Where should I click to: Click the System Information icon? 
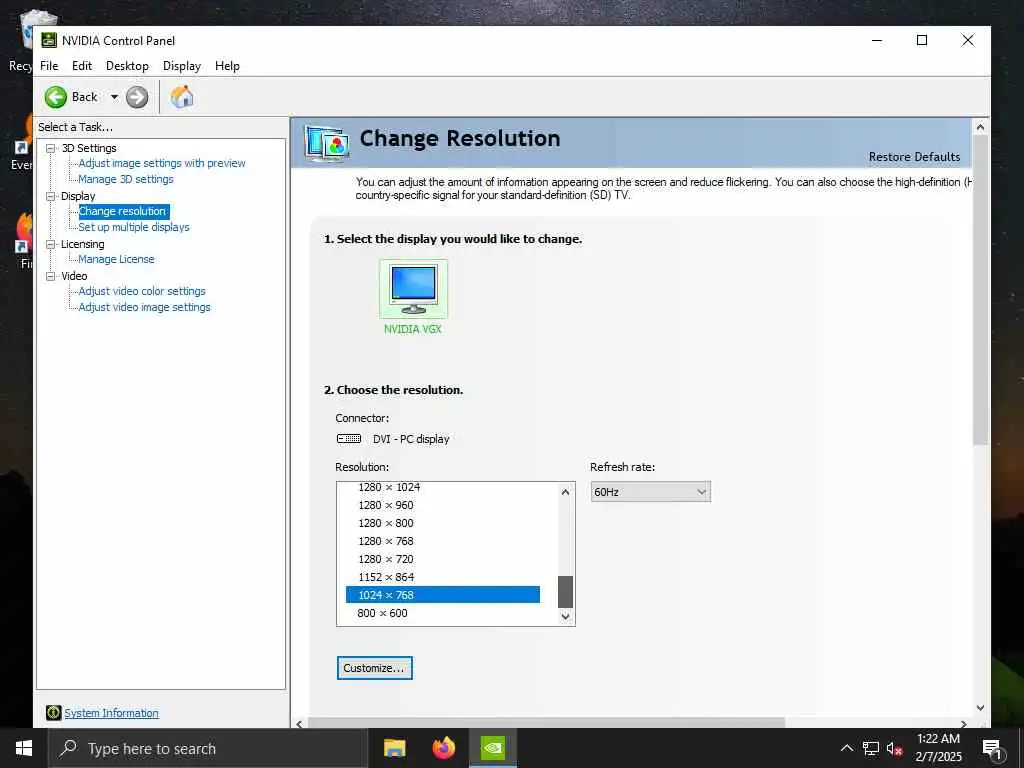(54, 713)
